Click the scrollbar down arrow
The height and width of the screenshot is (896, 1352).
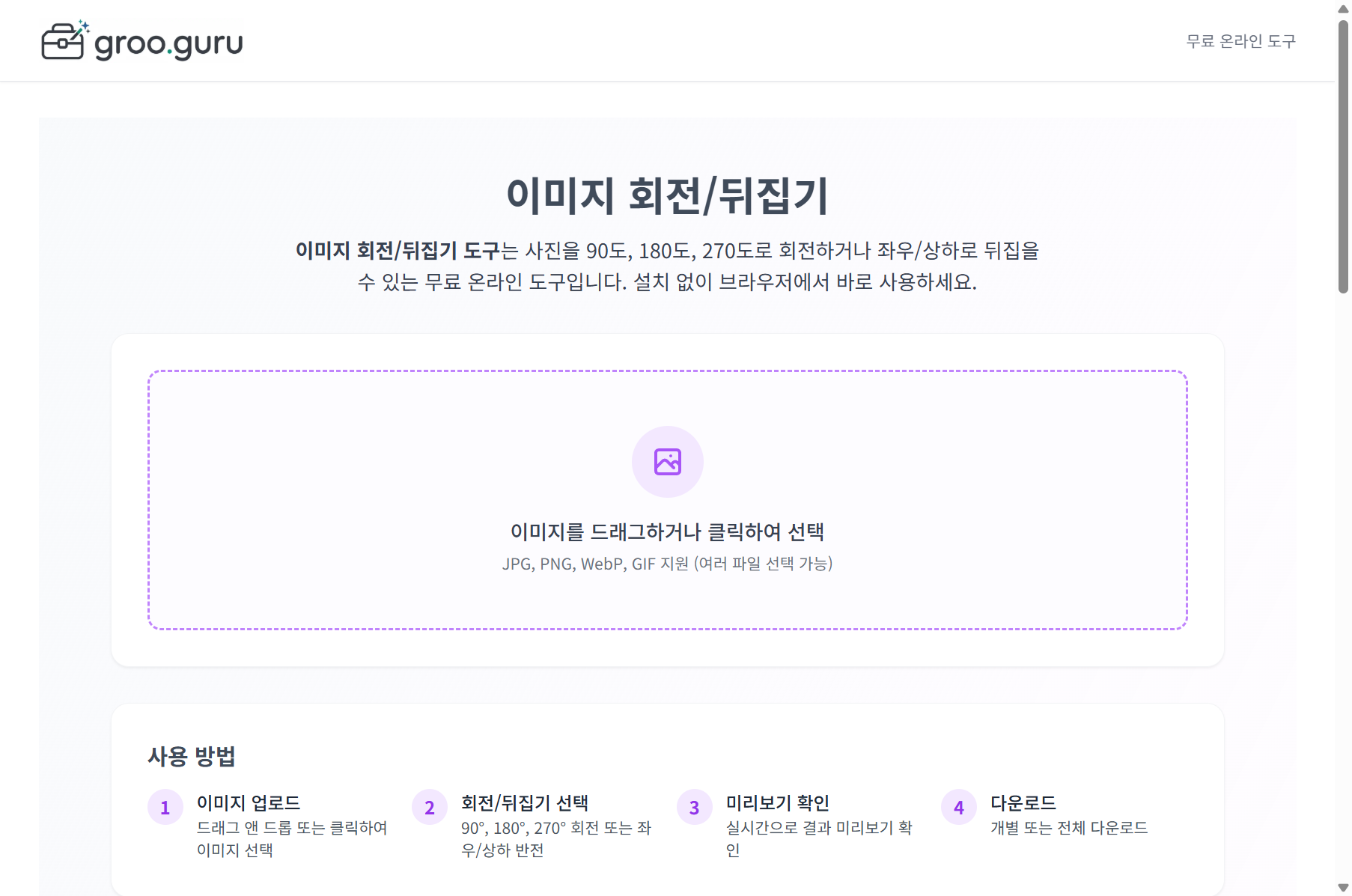[x=1342, y=886]
